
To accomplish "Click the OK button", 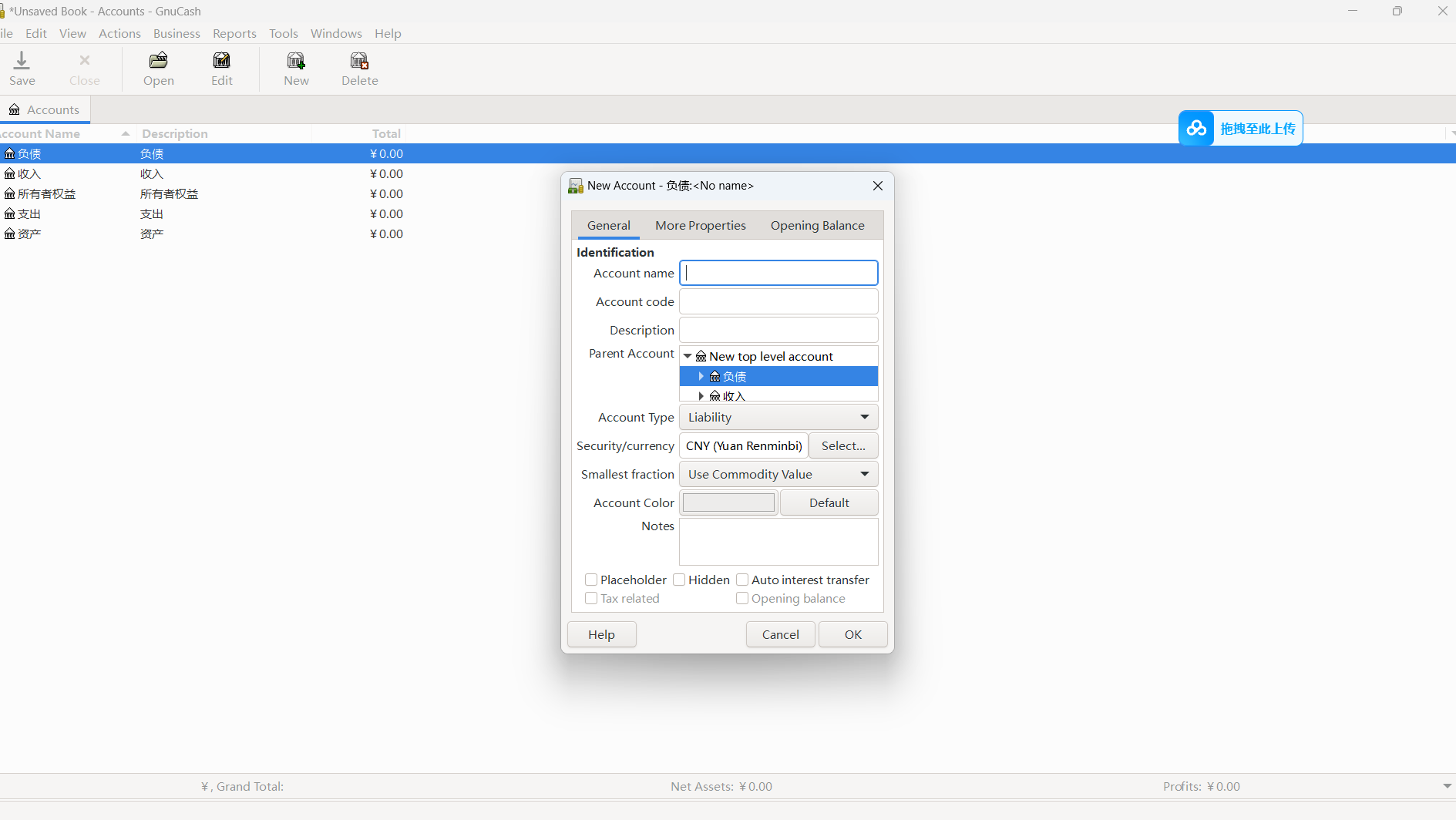I will tap(852, 634).
